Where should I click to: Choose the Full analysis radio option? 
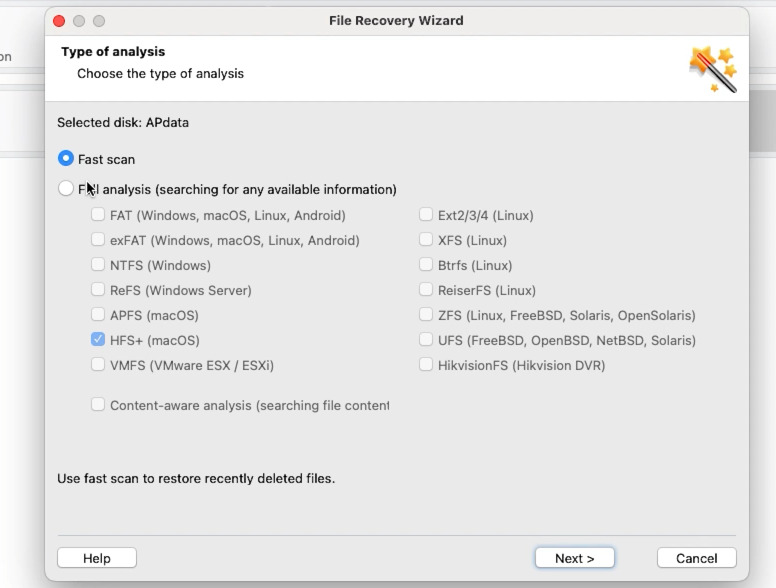click(66, 189)
